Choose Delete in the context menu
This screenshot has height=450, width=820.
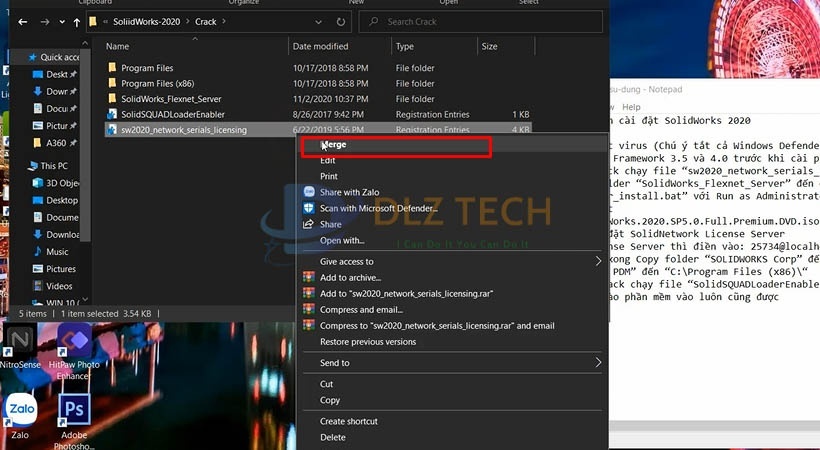point(332,437)
